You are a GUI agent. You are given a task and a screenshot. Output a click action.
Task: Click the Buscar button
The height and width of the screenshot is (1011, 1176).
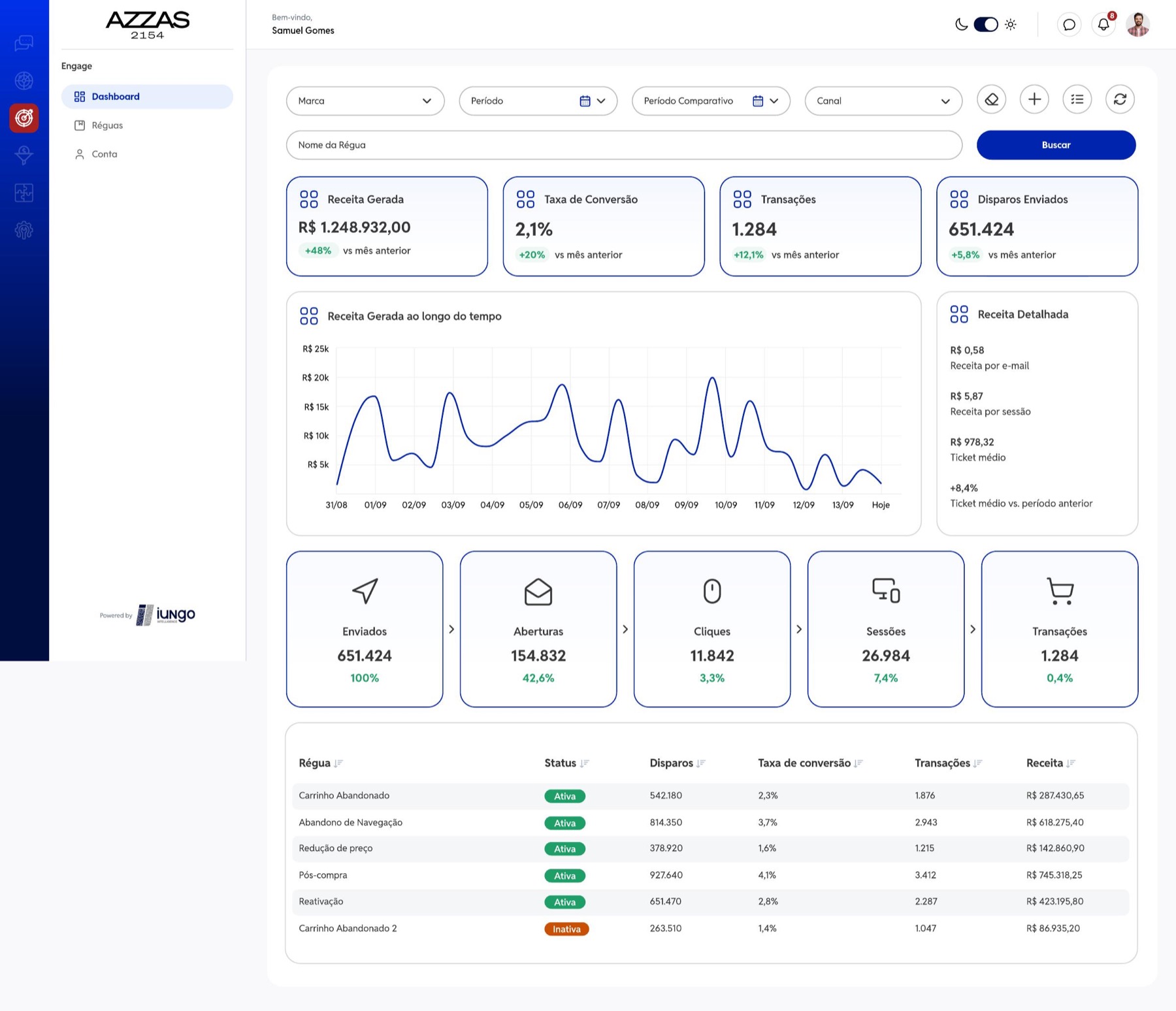pyautogui.click(x=1056, y=145)
